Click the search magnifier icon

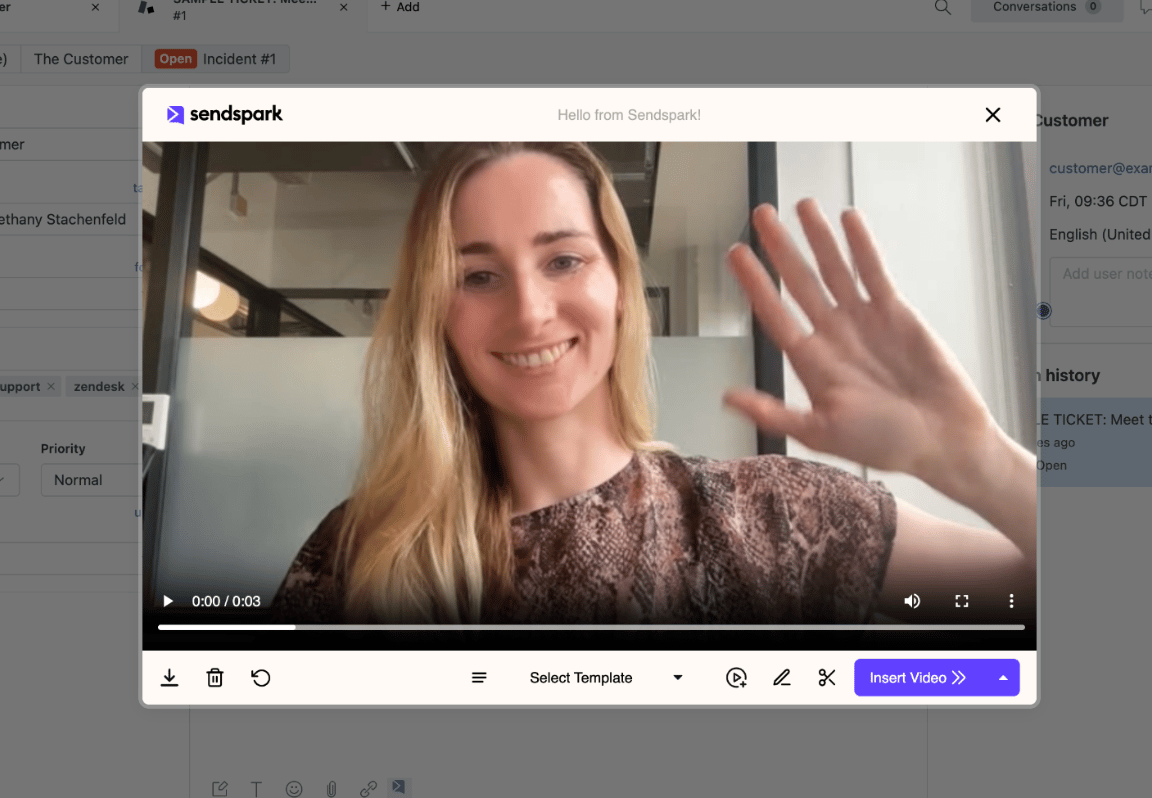(943, 7)
